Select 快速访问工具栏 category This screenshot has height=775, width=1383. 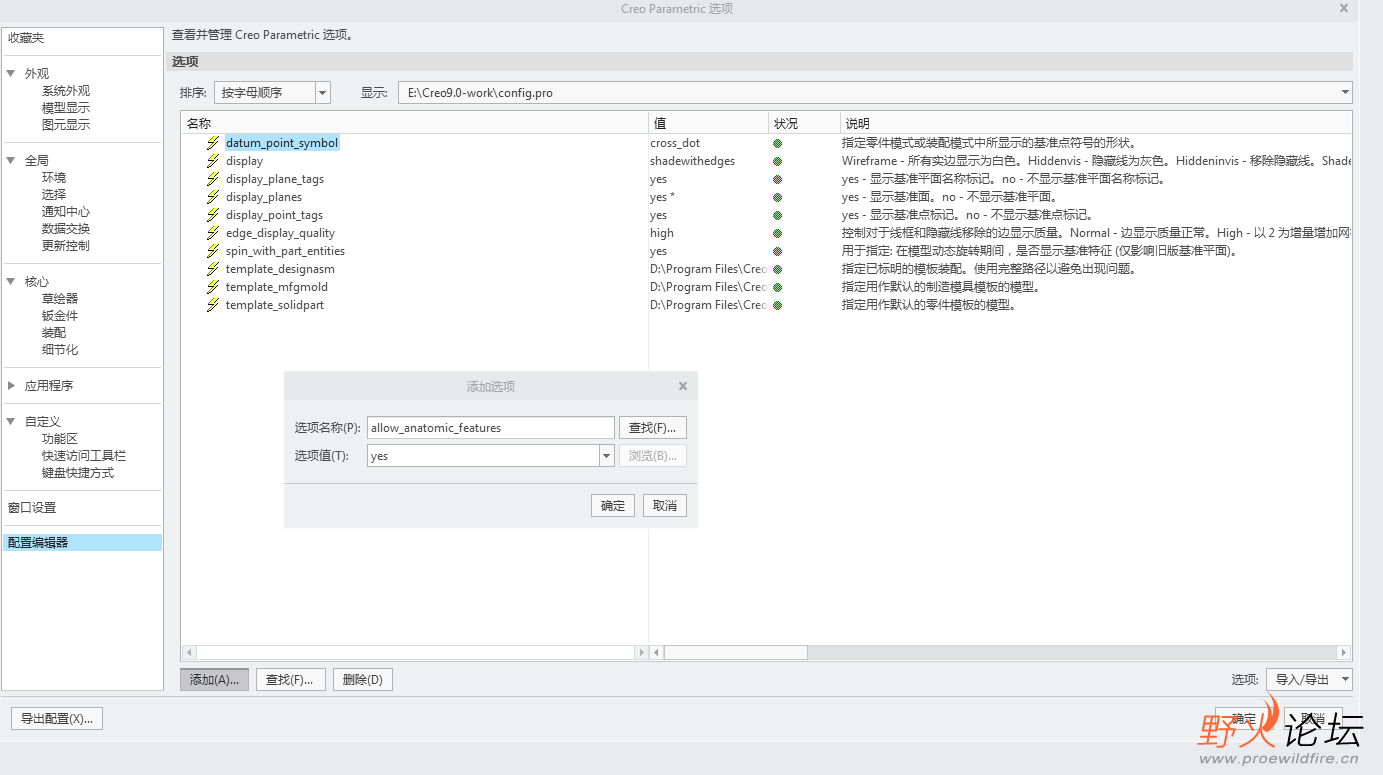click(x=84, y=455)
